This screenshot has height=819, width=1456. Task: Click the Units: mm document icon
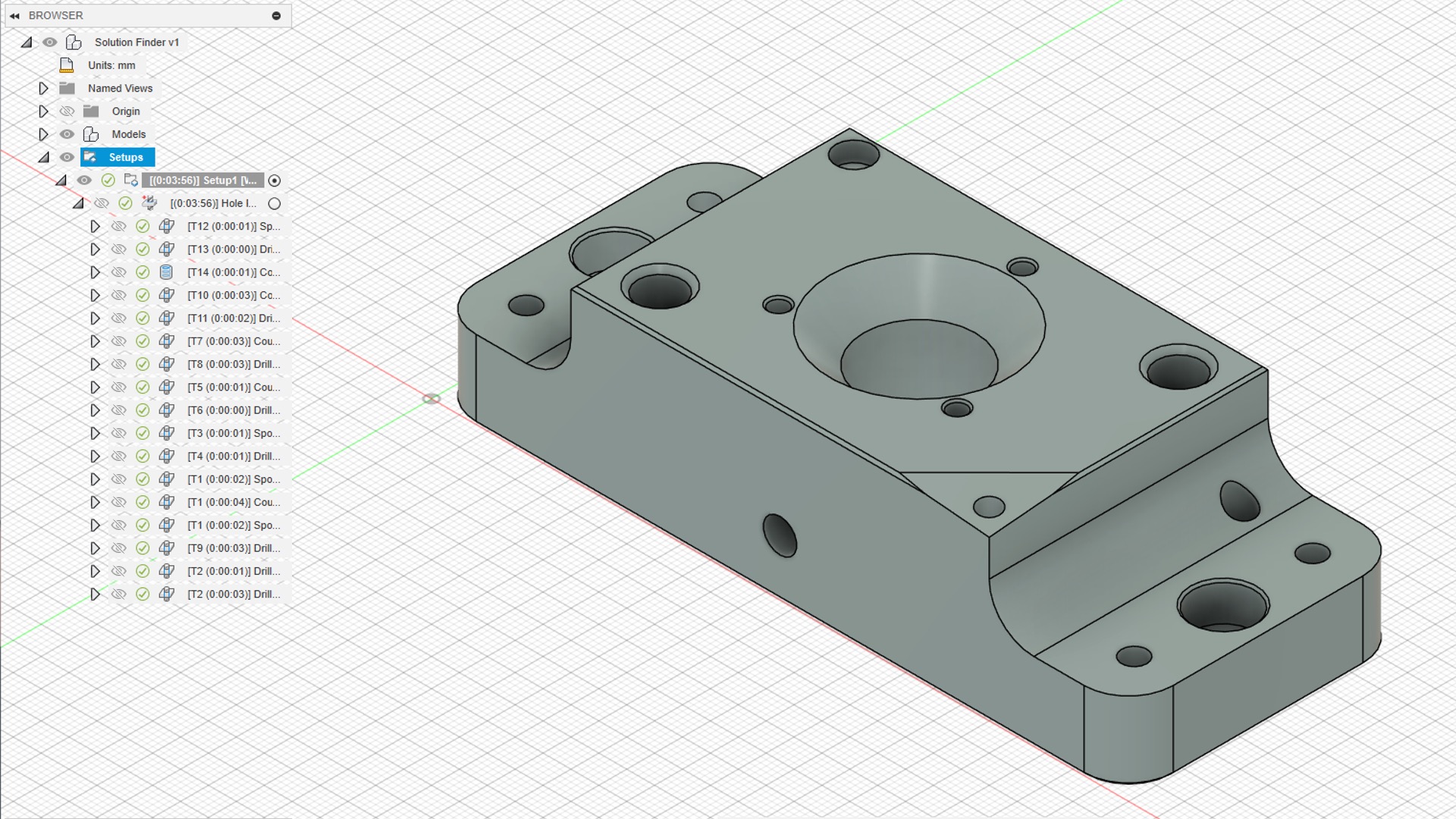click(x=67, y=65)
